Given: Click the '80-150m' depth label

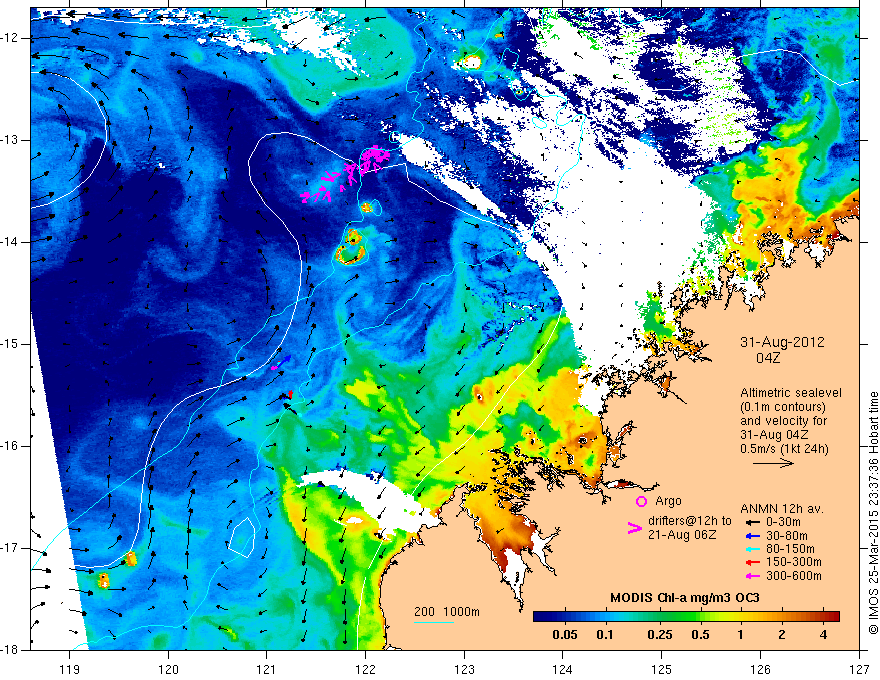Looking at the screenshot, I should click(x=790, y=549).
